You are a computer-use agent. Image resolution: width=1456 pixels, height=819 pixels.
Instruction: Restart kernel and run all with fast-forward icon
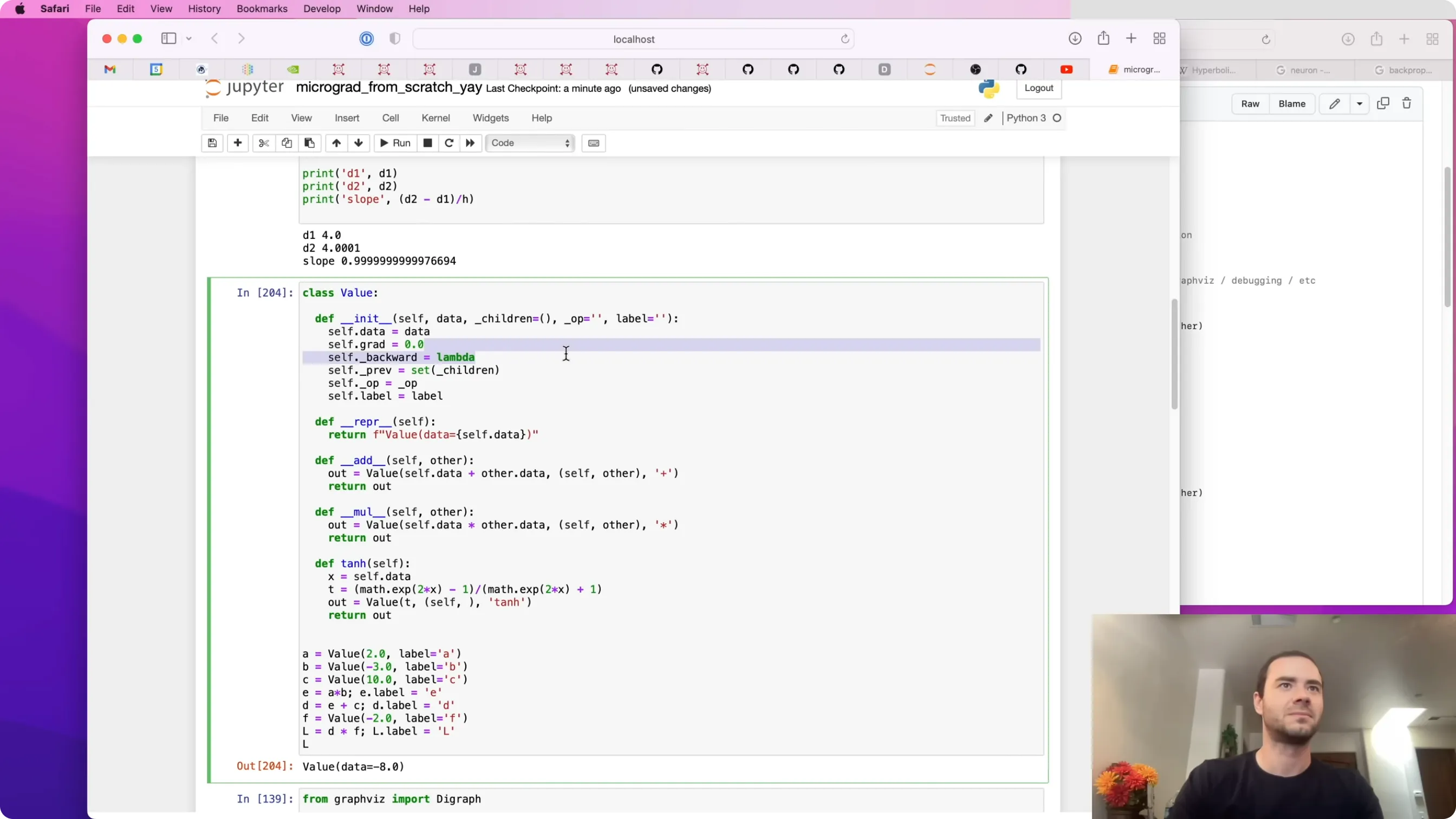(470, 143)
